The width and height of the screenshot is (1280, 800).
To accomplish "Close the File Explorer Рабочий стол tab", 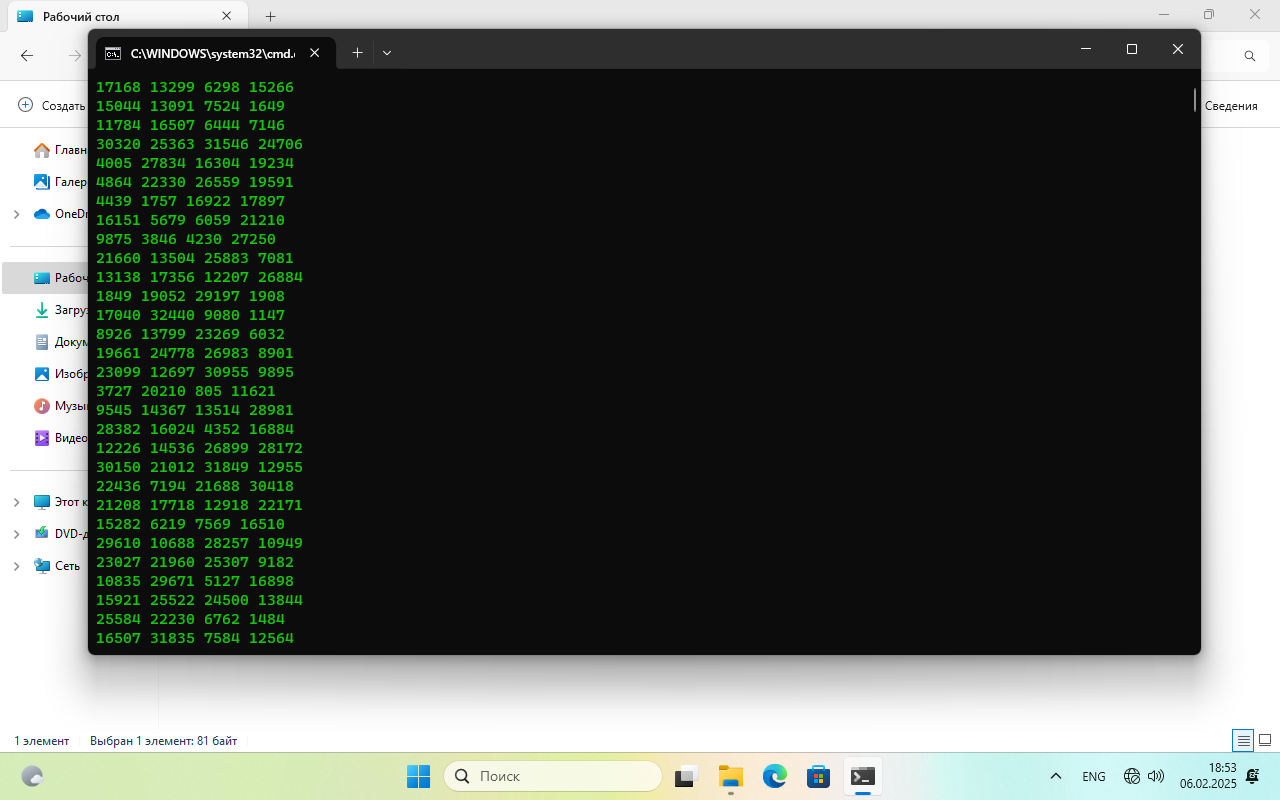I will point(227,16).
